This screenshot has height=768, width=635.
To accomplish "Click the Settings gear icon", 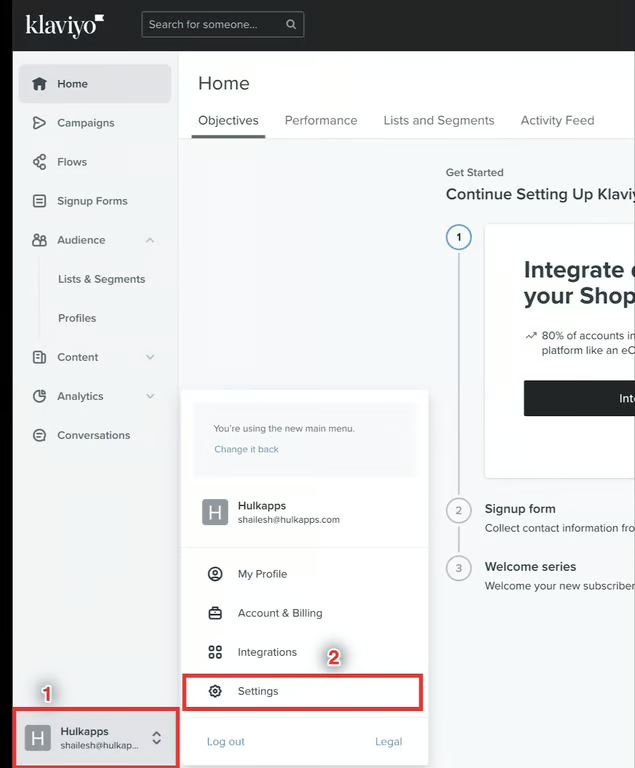I will tap(215, 691).
